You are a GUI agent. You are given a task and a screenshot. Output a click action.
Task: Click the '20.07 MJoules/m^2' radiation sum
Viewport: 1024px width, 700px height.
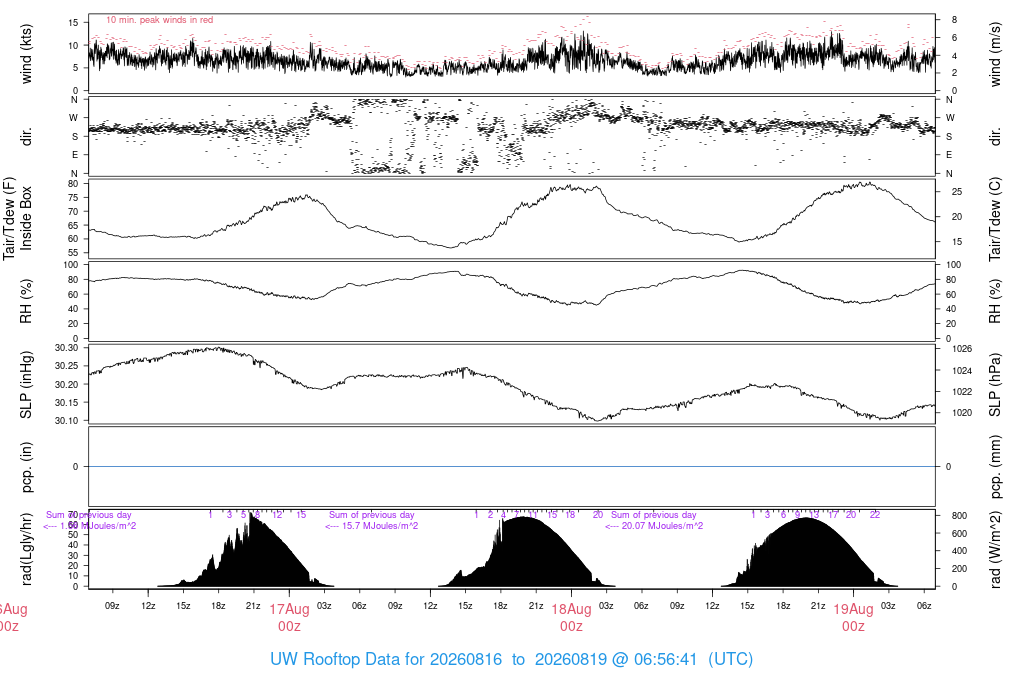tap(662, 526)
